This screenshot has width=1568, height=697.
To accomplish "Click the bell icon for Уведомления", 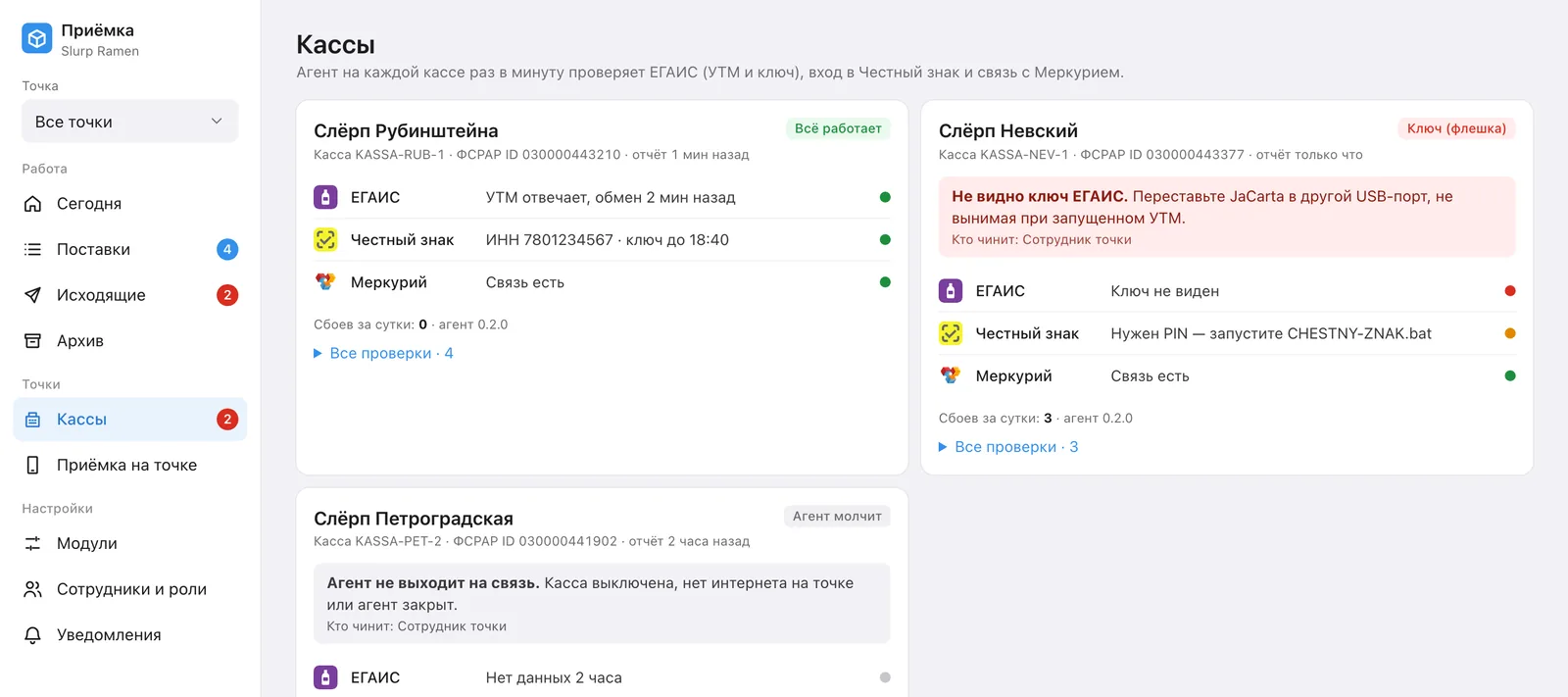I will click(32, 635).
